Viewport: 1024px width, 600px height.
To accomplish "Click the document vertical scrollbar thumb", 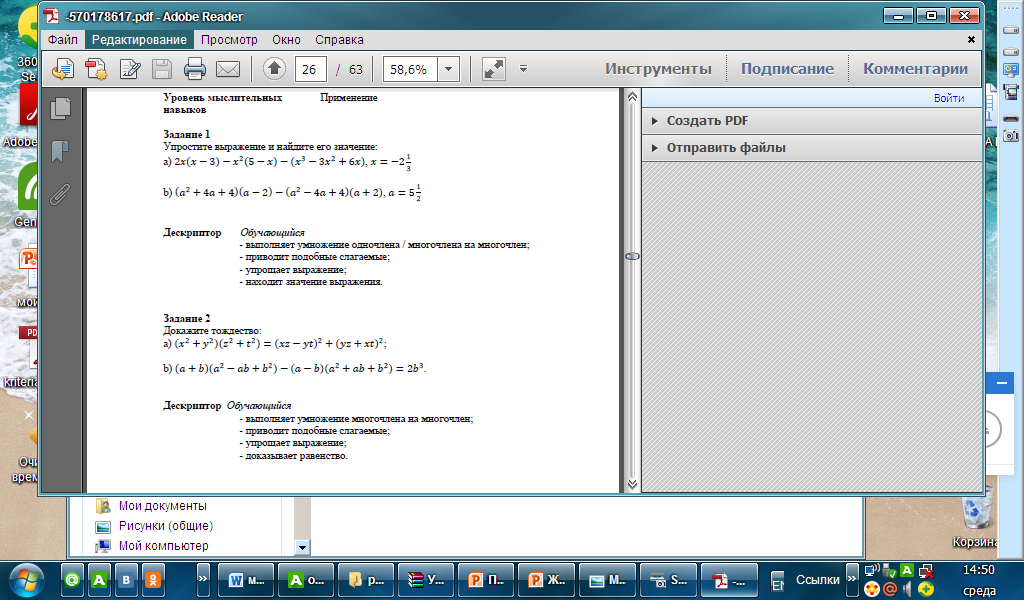I will (x=632, y=256).
